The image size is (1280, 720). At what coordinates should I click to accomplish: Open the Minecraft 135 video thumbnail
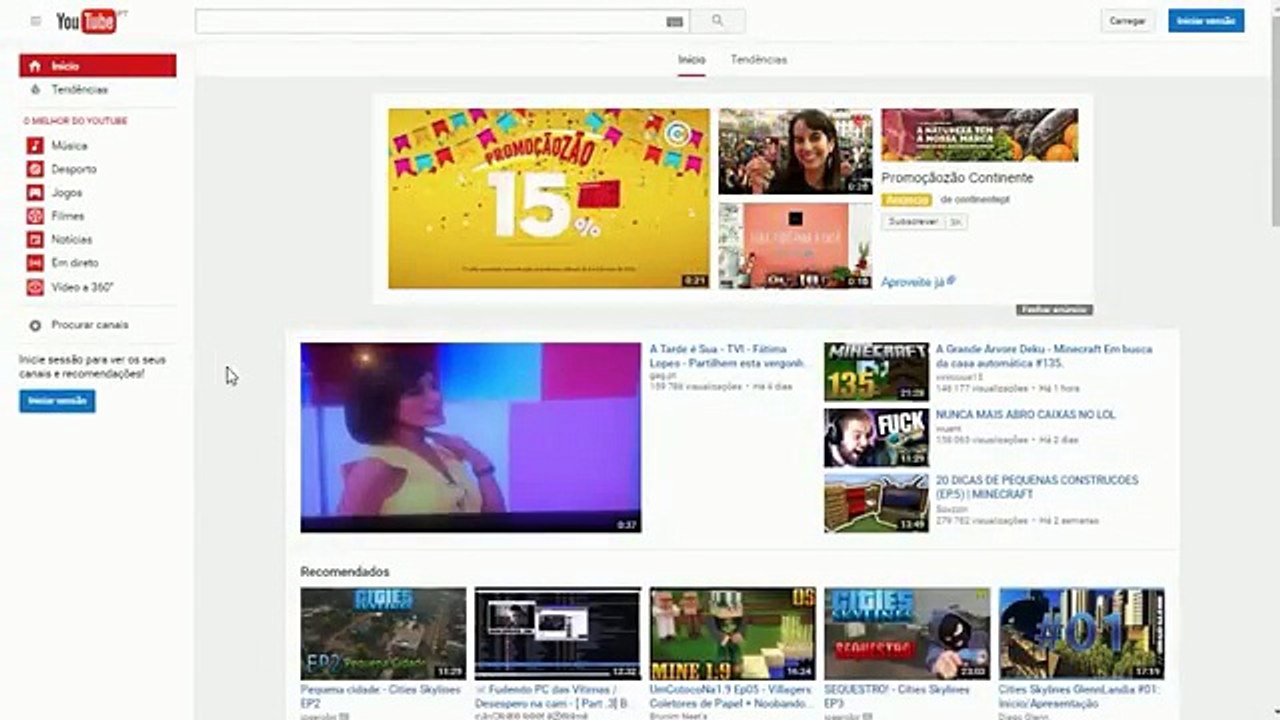(876, 372)
